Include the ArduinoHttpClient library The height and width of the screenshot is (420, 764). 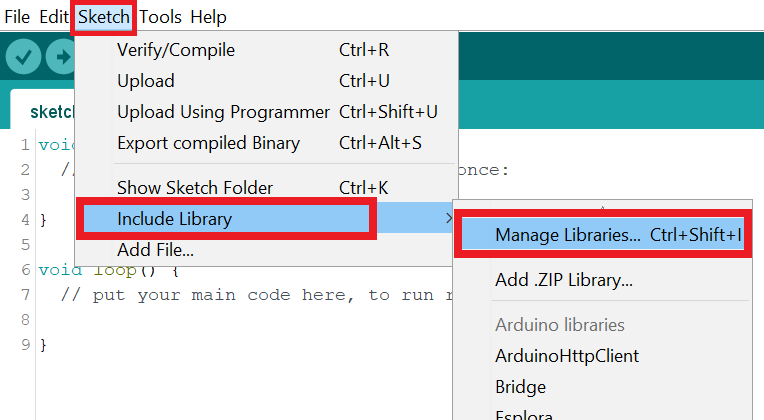click(x=566, y=356)
